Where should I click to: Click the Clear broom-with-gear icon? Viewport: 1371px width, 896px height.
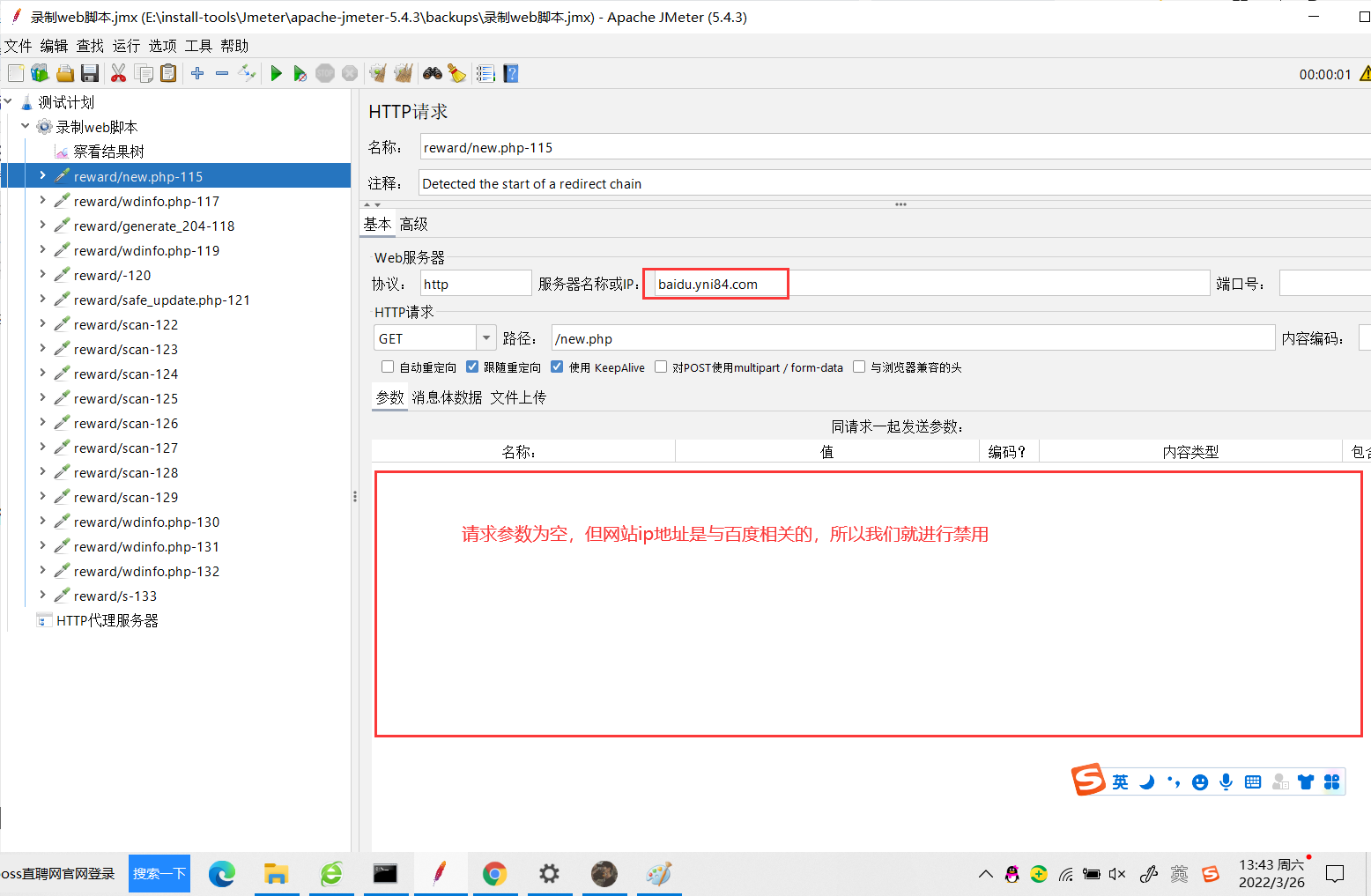pyautogui.click(x=377, y=73)
